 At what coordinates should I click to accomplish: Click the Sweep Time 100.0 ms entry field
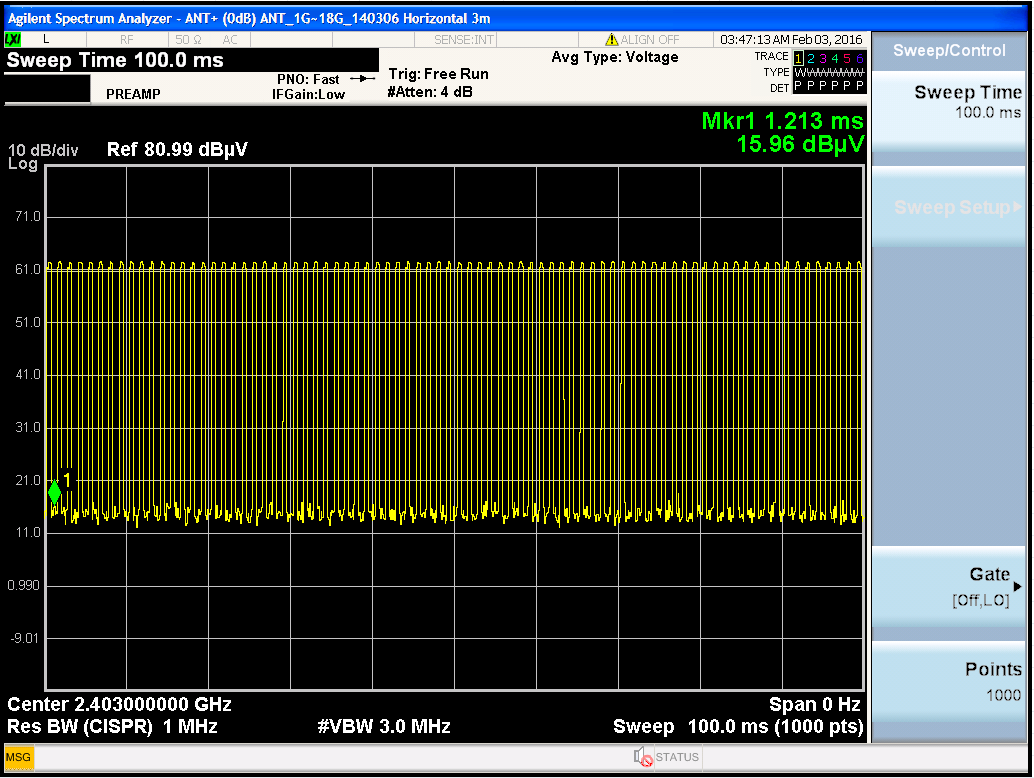pos(191,60)
